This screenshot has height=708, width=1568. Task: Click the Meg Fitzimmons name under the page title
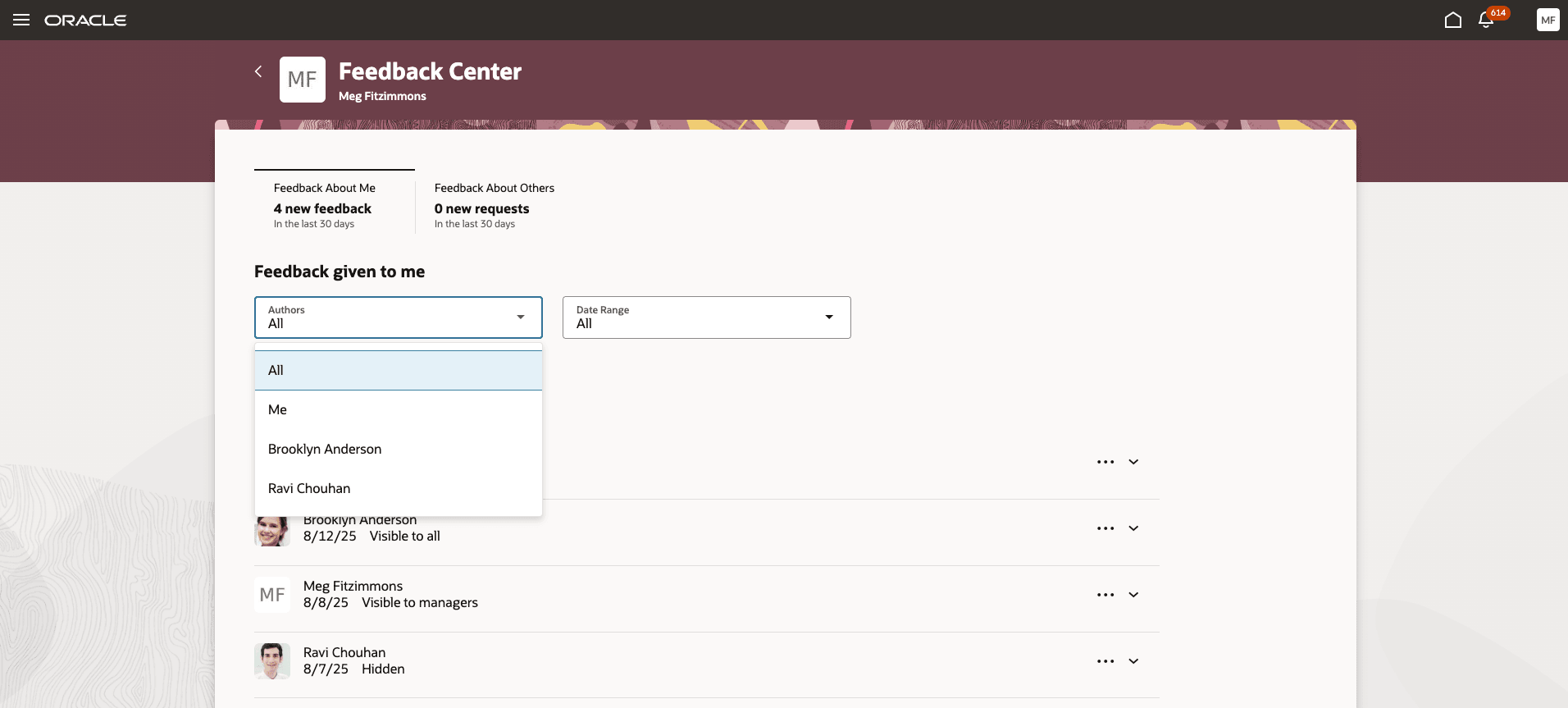pyautogui.click(x=382, y=96)
